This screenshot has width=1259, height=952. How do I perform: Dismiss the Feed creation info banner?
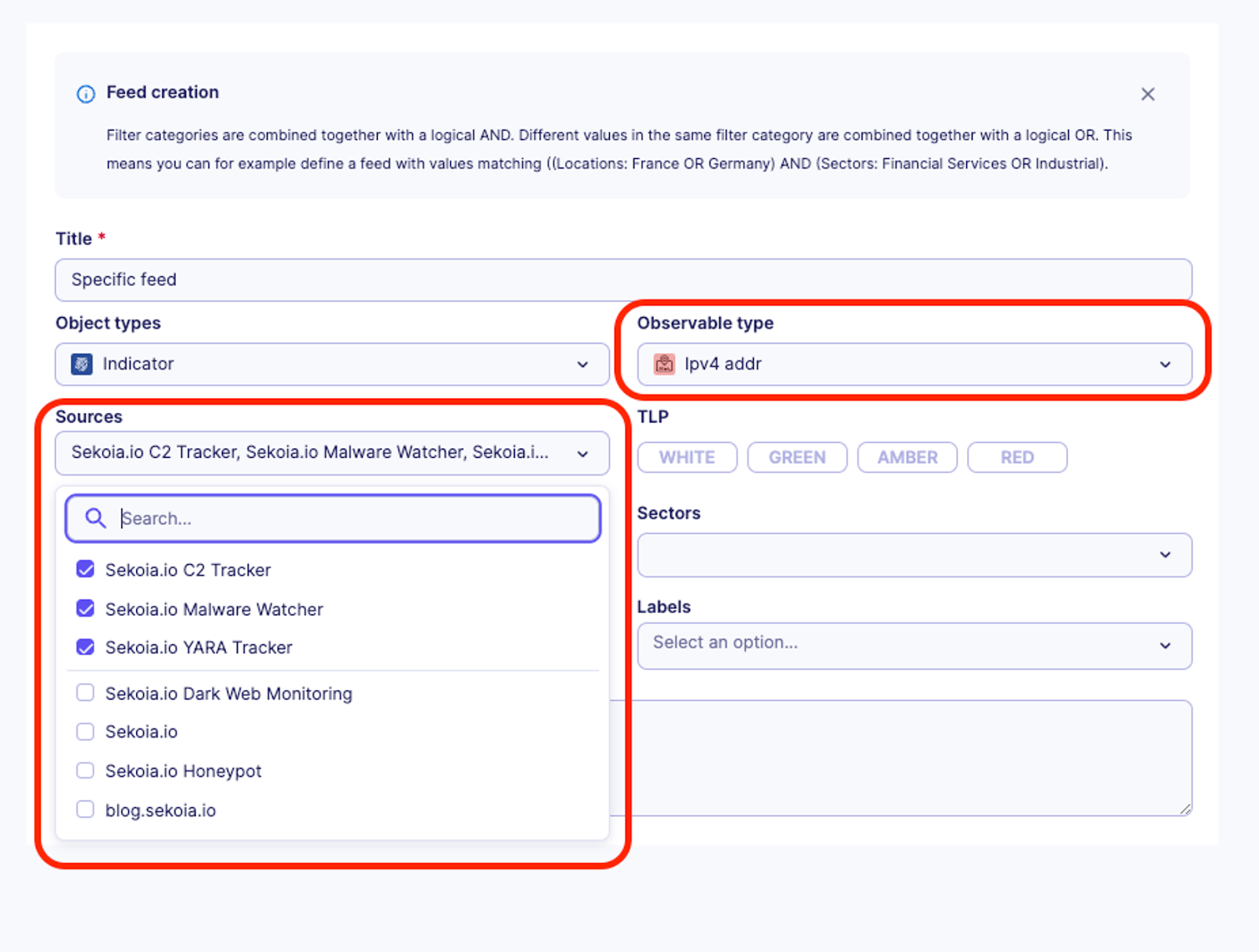coord(1147,94)
